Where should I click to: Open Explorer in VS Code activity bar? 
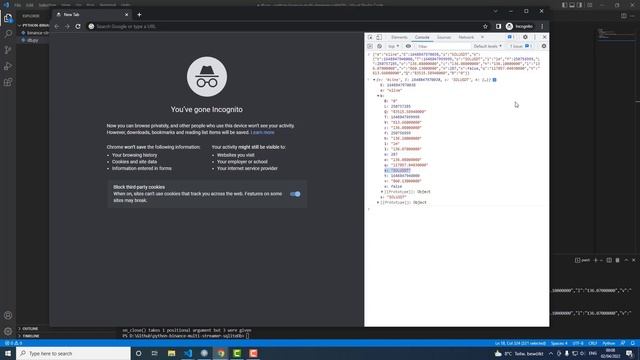point(8,18)
